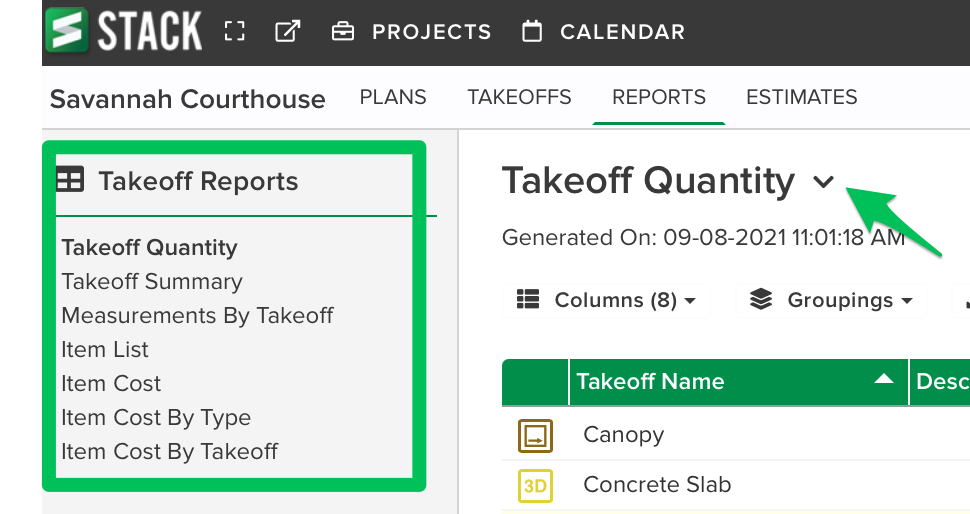The width and height of the screenshot is (970, 514).
Task: Click the Canopy takeoff type icon
Action: (535, 435)
